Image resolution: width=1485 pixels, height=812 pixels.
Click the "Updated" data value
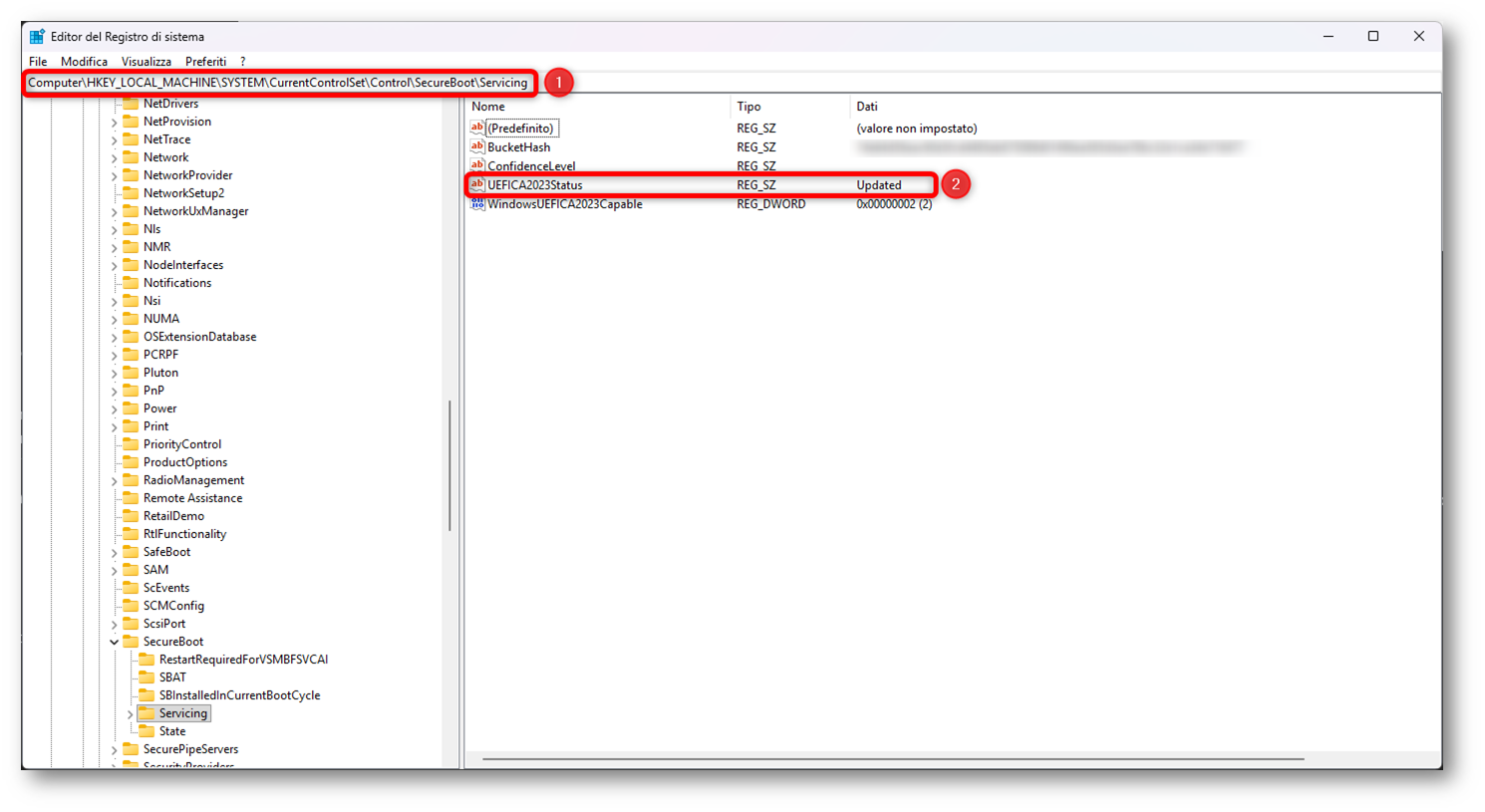pyautogui.click(x=879, y=185)
